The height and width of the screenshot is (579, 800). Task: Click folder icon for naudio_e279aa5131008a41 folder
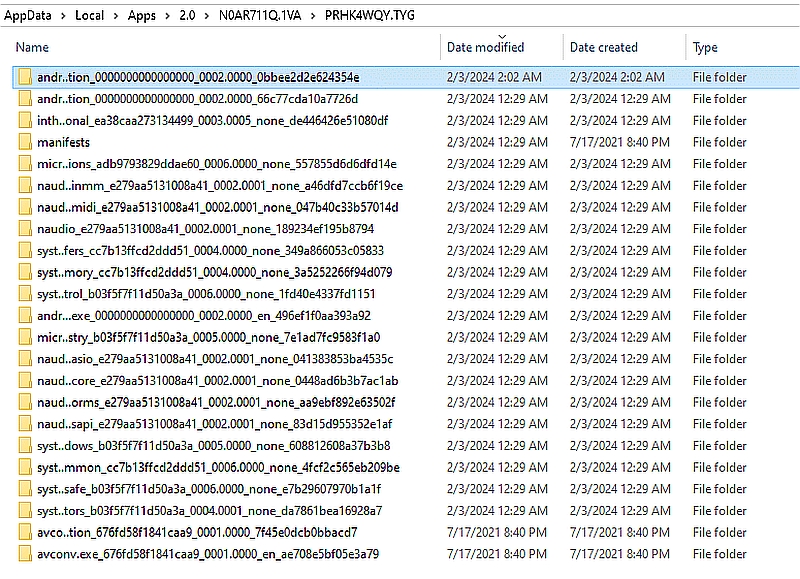(24, 229)
